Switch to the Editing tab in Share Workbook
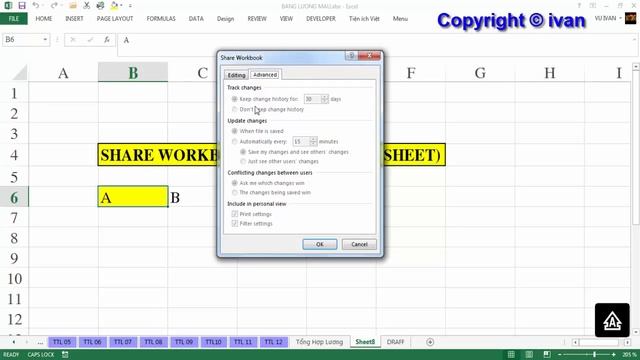 (x=236, y=75)
